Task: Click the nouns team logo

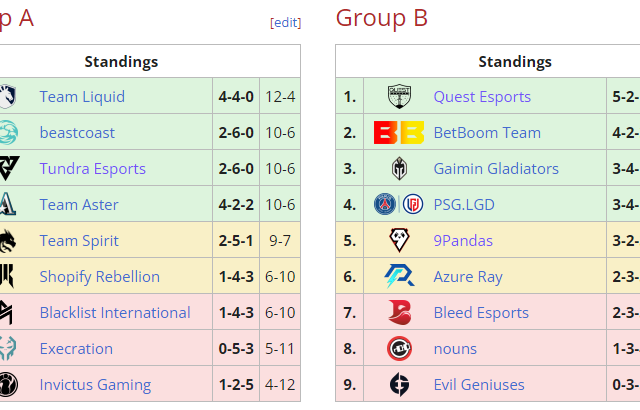Action: pos(399,349)
